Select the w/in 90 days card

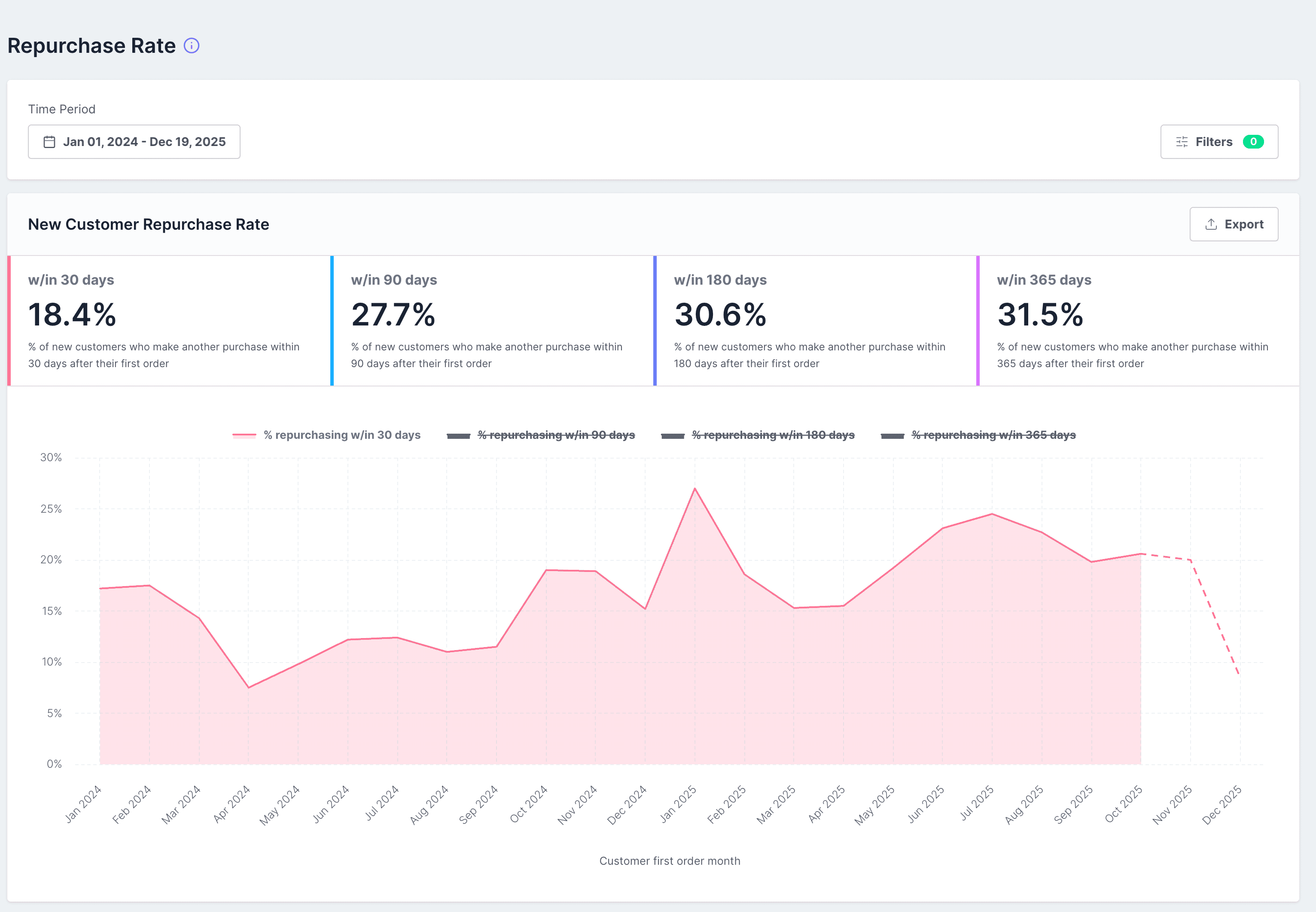click(491, 321)
